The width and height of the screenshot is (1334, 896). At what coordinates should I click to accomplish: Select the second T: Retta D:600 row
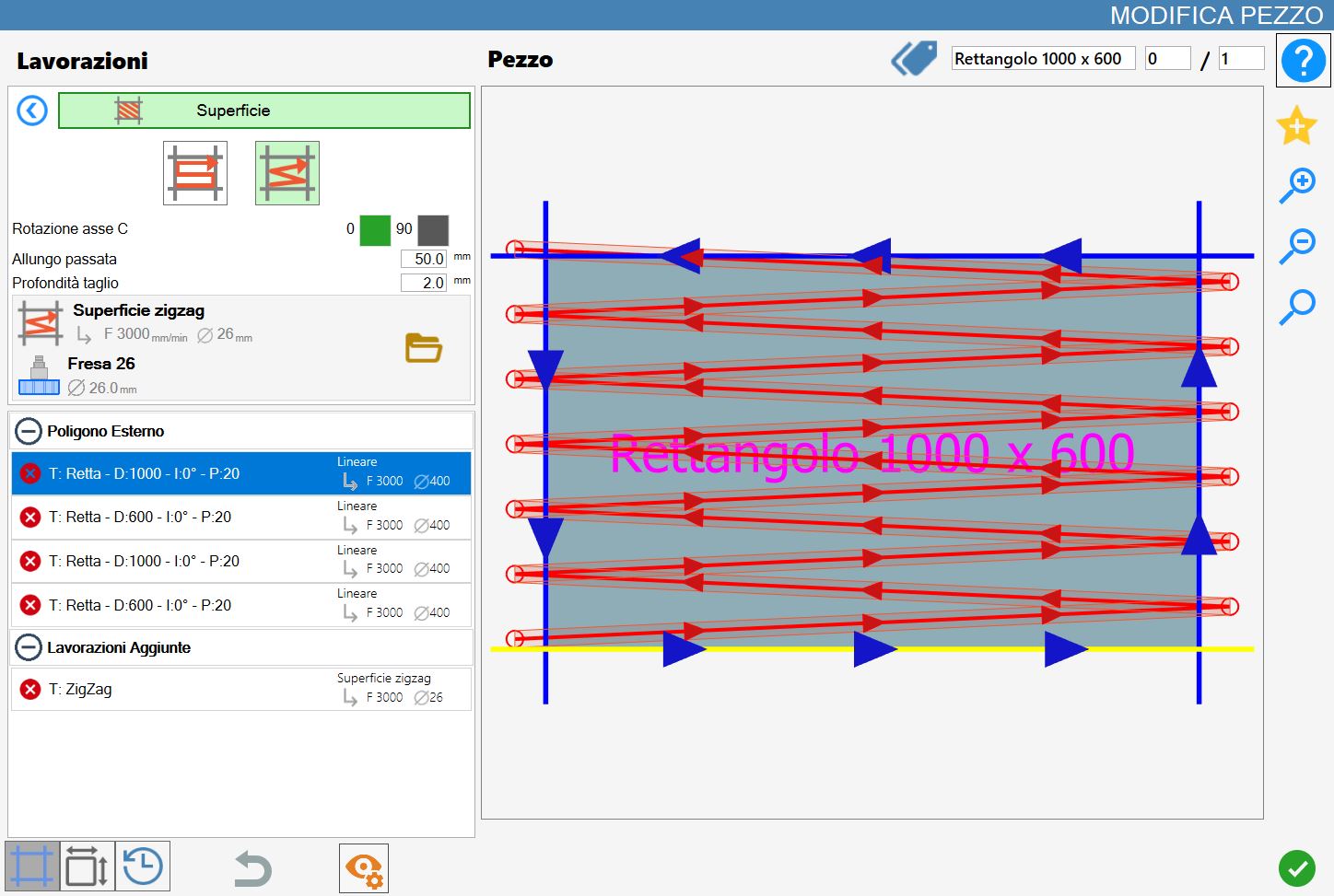click(241, 605)
